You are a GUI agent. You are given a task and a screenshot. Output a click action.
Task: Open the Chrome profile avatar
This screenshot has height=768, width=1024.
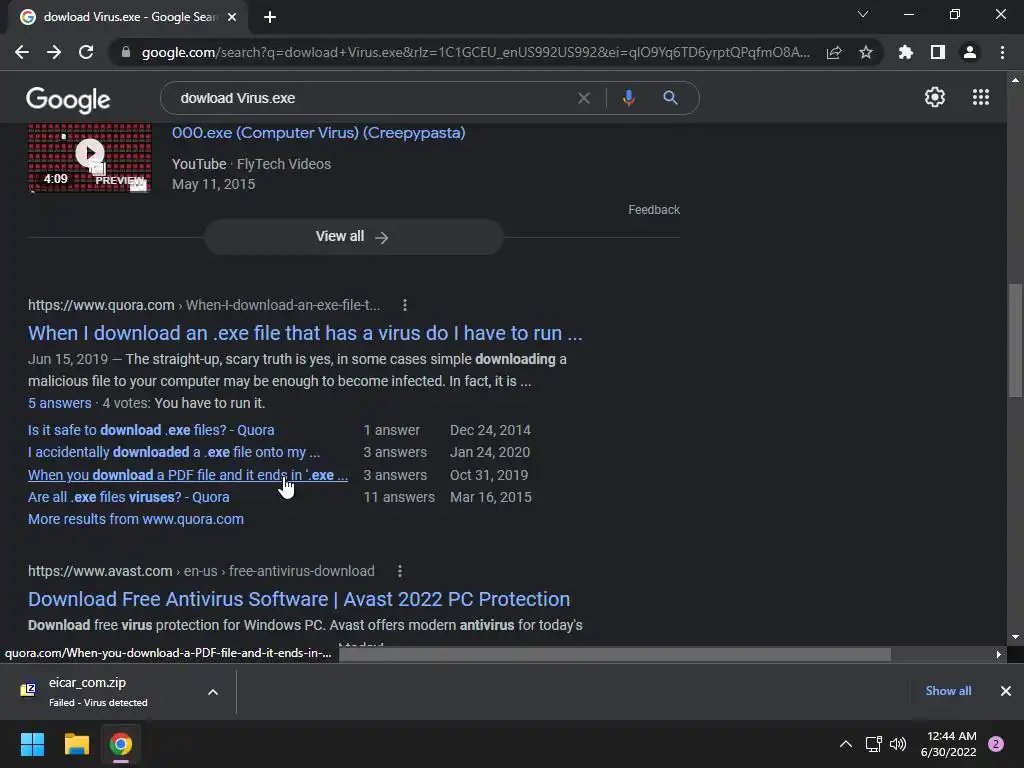(x=970, y=52)
